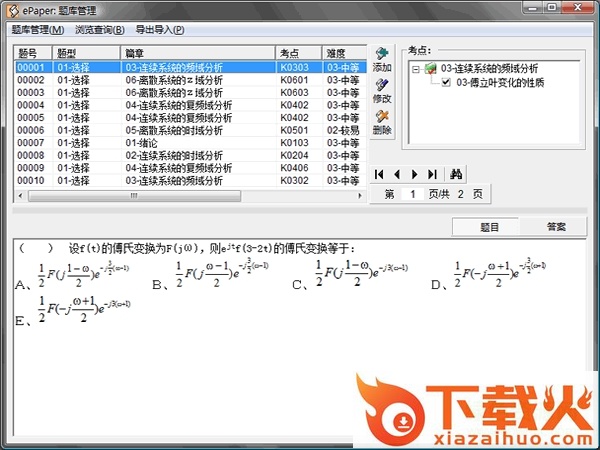
Task: Click page number input field showing 1
Action: (x=412, y=194)
